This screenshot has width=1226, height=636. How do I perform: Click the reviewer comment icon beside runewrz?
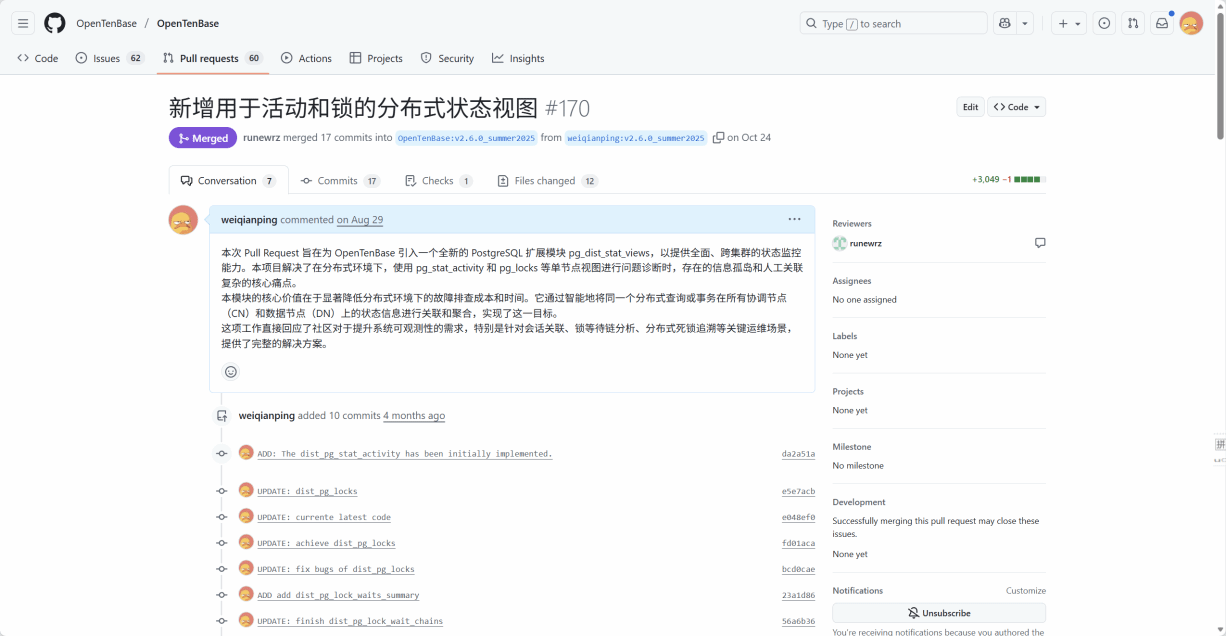coord(1040,243)
